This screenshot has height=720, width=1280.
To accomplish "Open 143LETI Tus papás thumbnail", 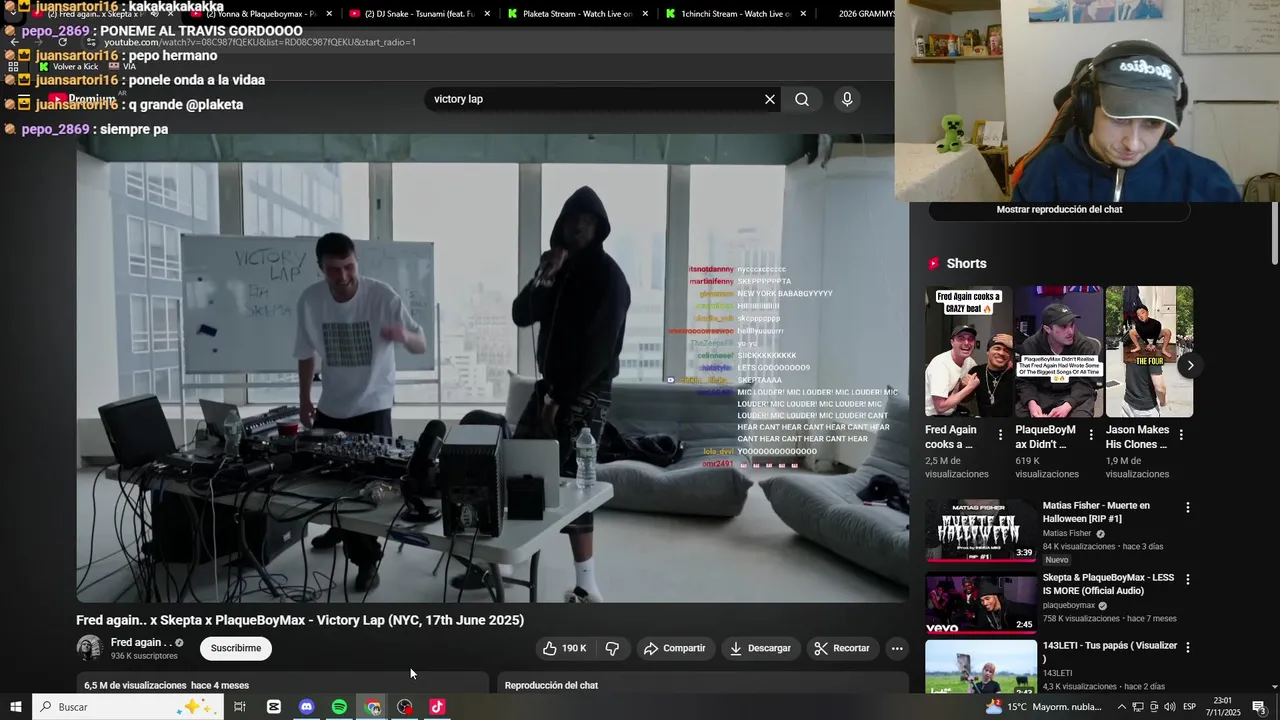I will pos(981,666).
